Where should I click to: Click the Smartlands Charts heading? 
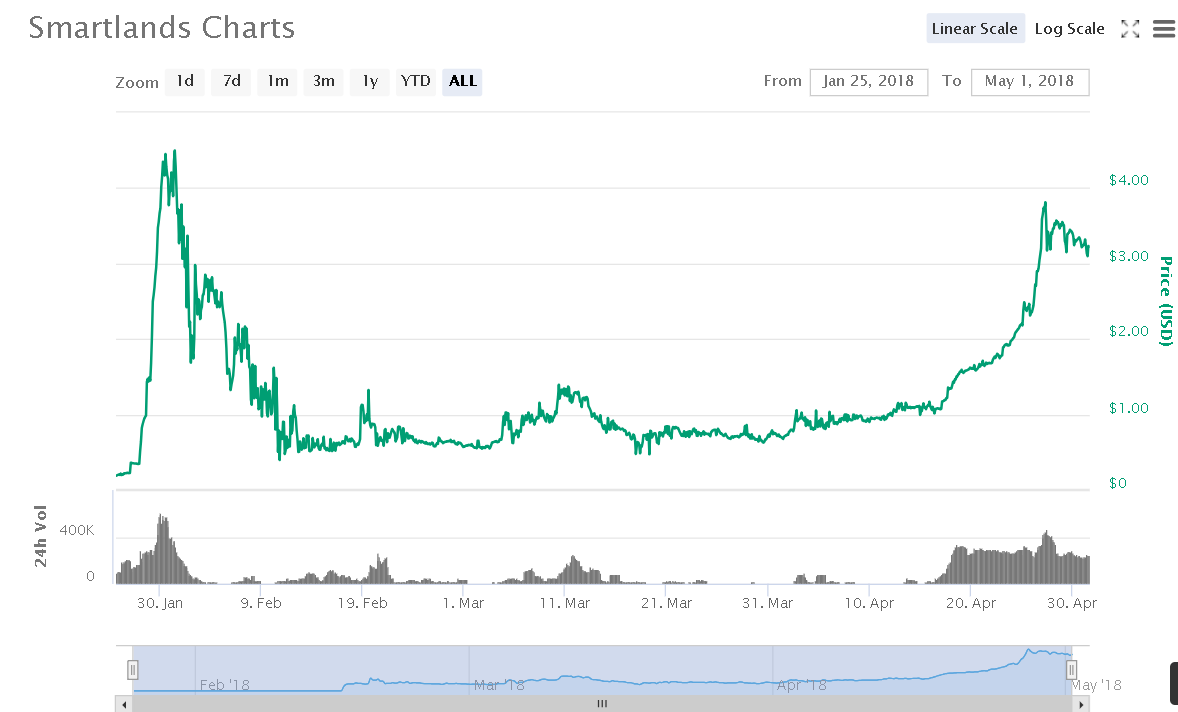(x=162, y=28)
